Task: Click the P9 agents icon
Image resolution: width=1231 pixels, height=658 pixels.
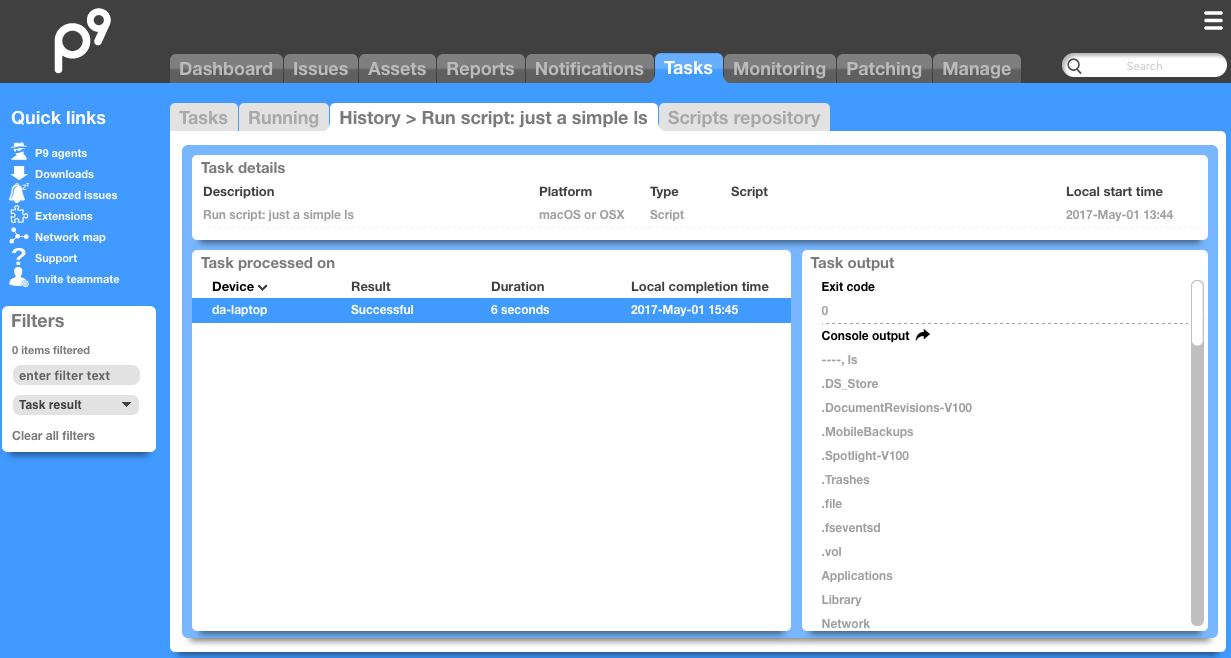Action: click(19, 152)
